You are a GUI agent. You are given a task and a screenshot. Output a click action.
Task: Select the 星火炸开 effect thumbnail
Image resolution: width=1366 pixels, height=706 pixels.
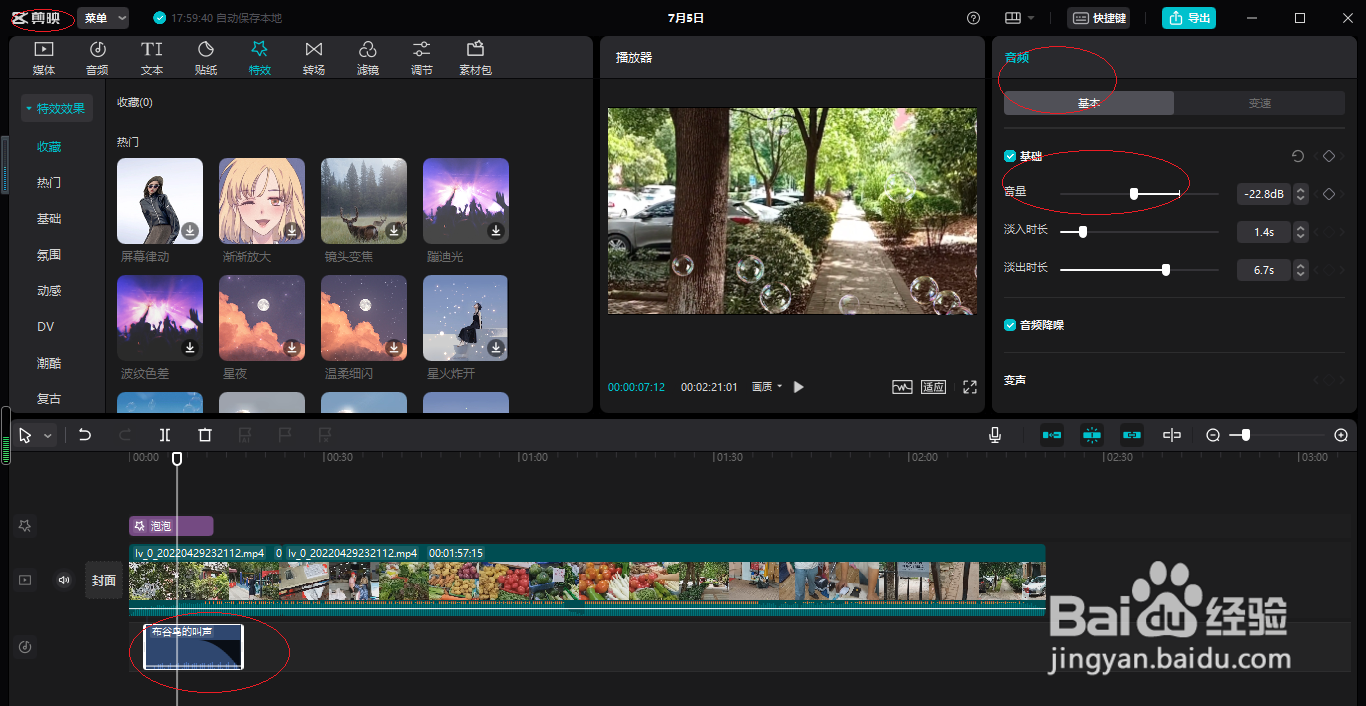pyautogui.click(x=466, y=318)
